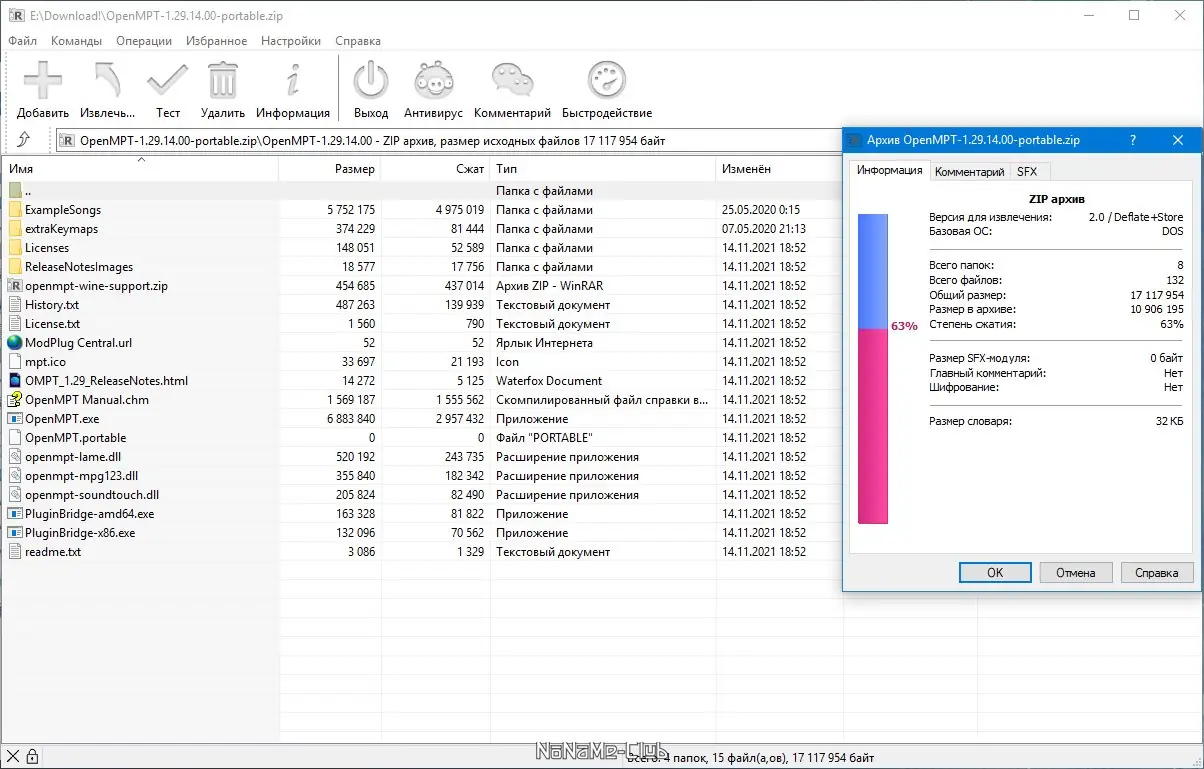Run the Тест (Test) toolbar tool
1204x769 pixels.
[x=167, y=79]
